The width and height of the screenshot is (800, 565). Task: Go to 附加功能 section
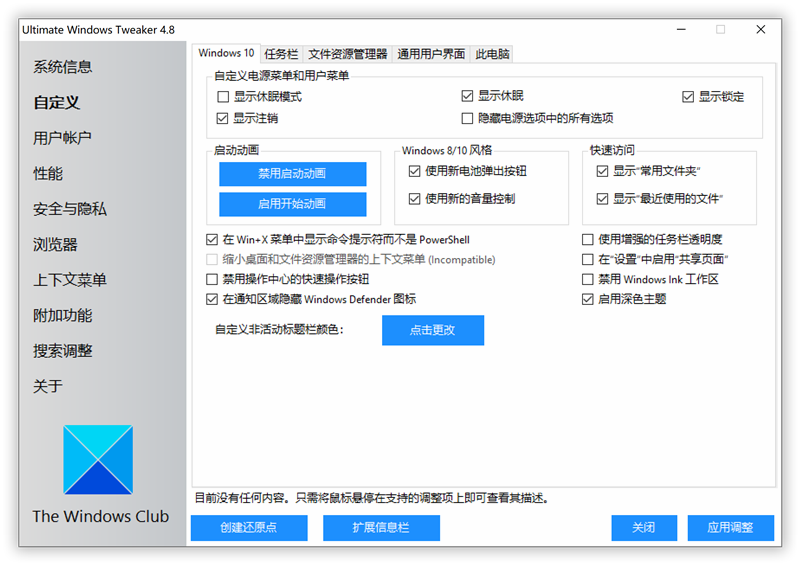[x=62, y=315]
